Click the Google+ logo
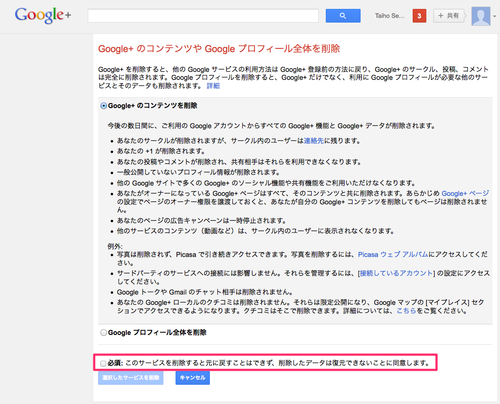This screenshot has width=500, height=404. click(x=43, y=15)
